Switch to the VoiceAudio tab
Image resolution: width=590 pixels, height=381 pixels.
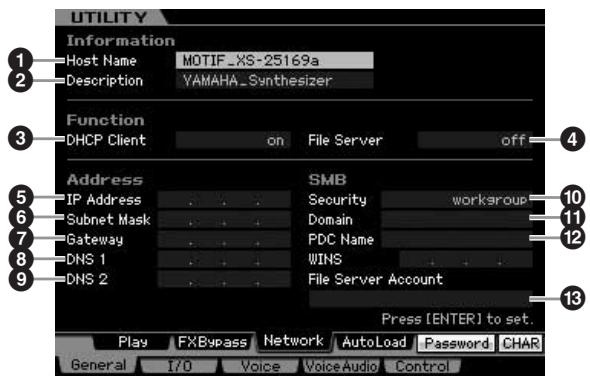point(341,366)
